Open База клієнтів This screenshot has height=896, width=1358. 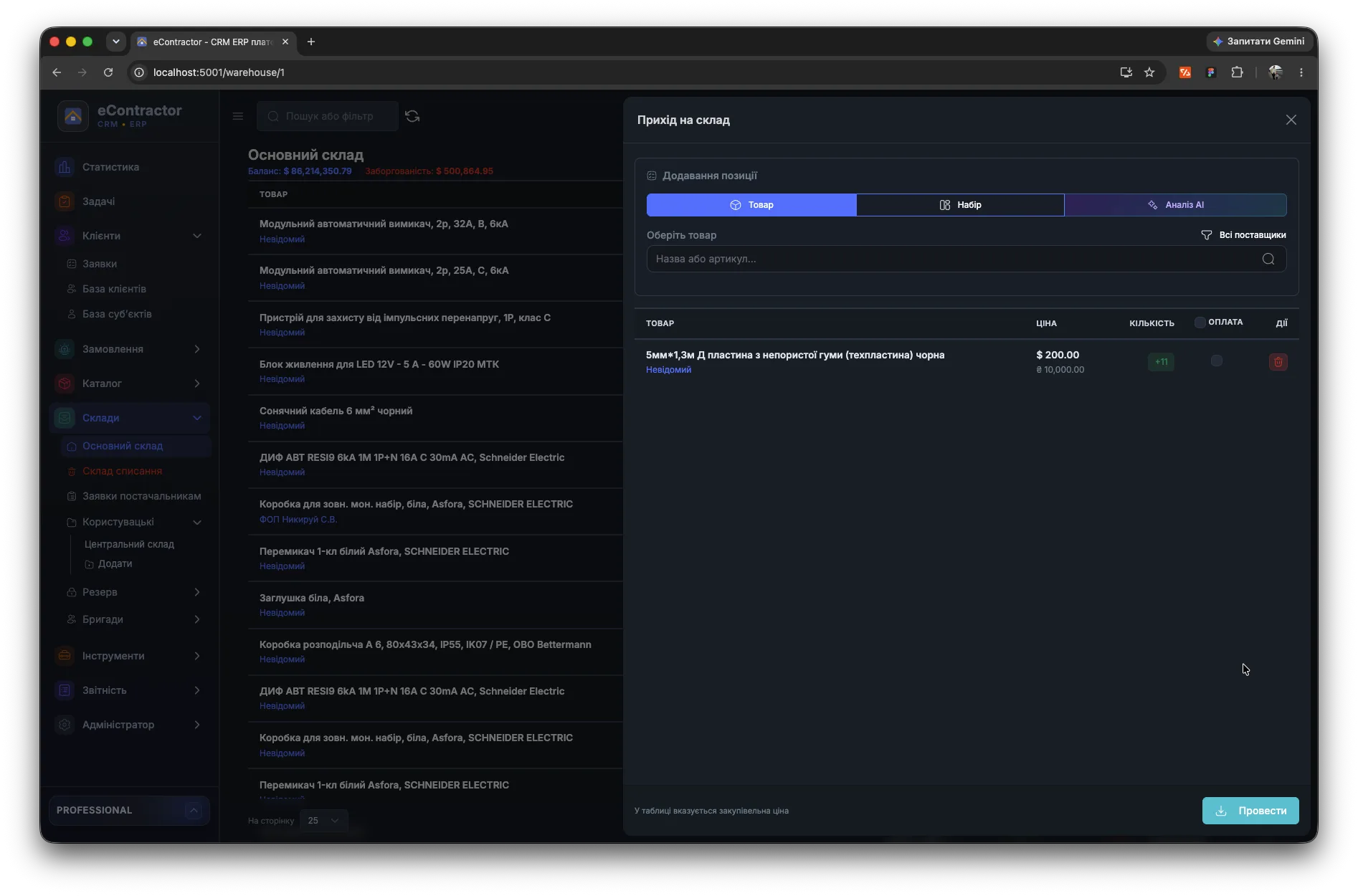114,289
